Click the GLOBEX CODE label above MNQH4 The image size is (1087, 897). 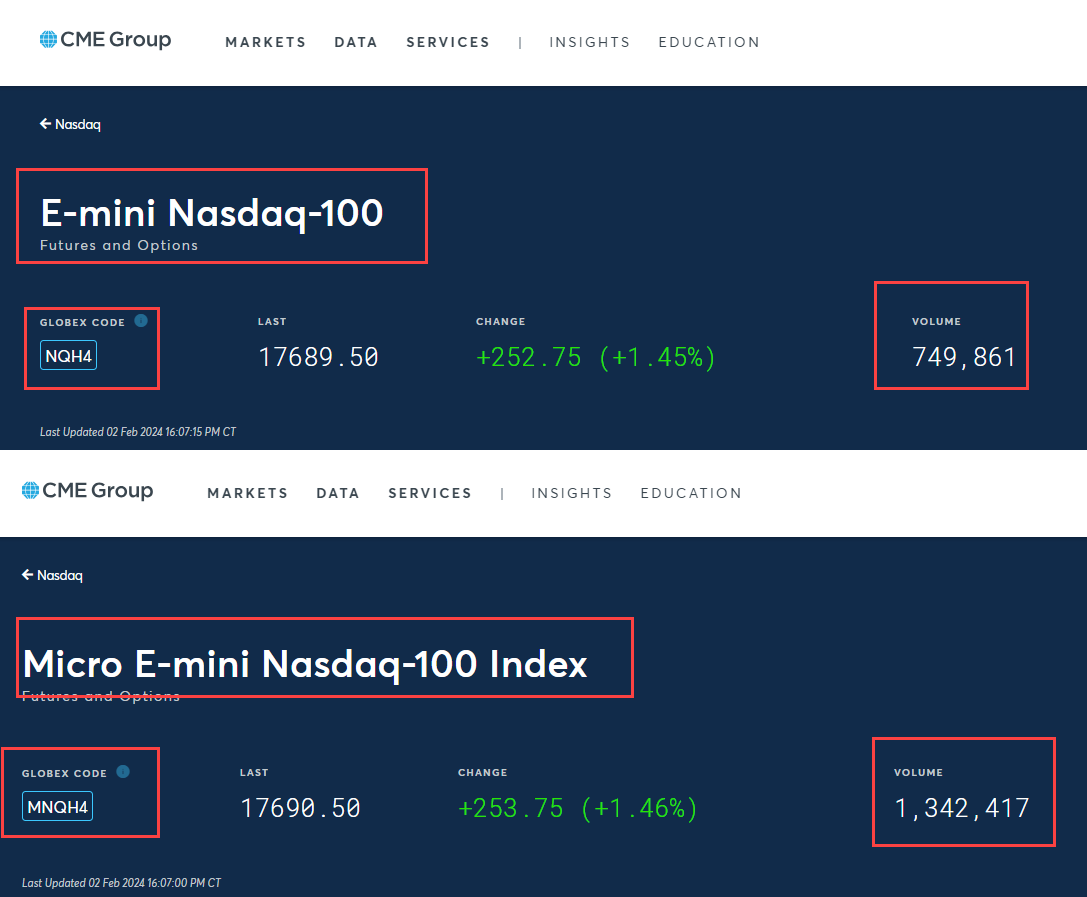tap(64, 773)
